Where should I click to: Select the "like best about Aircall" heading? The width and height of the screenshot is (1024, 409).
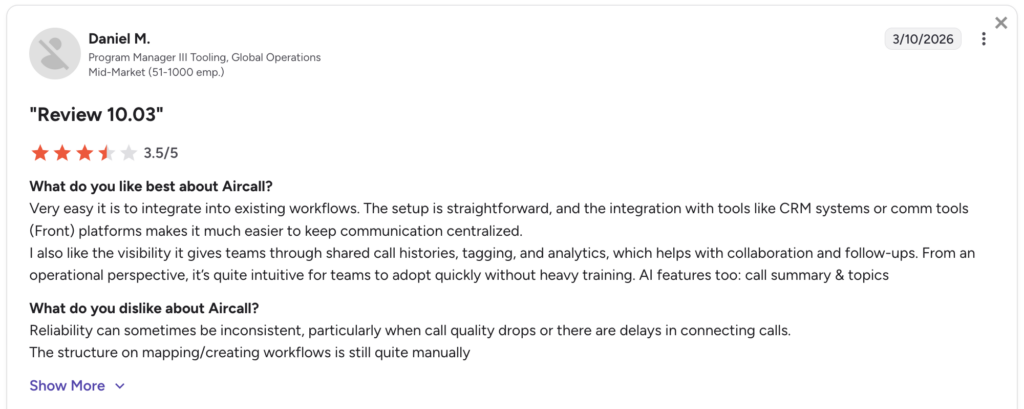[x=151, y=186]
